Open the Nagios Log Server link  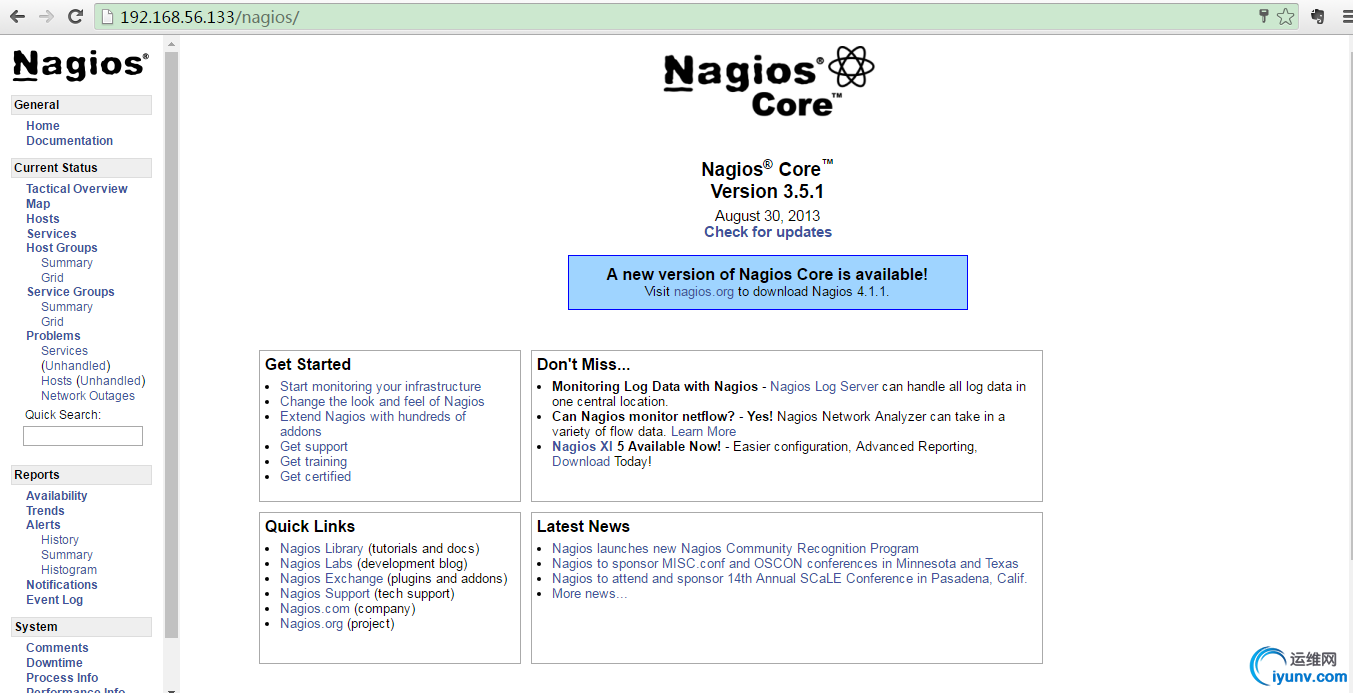[824, 387]
